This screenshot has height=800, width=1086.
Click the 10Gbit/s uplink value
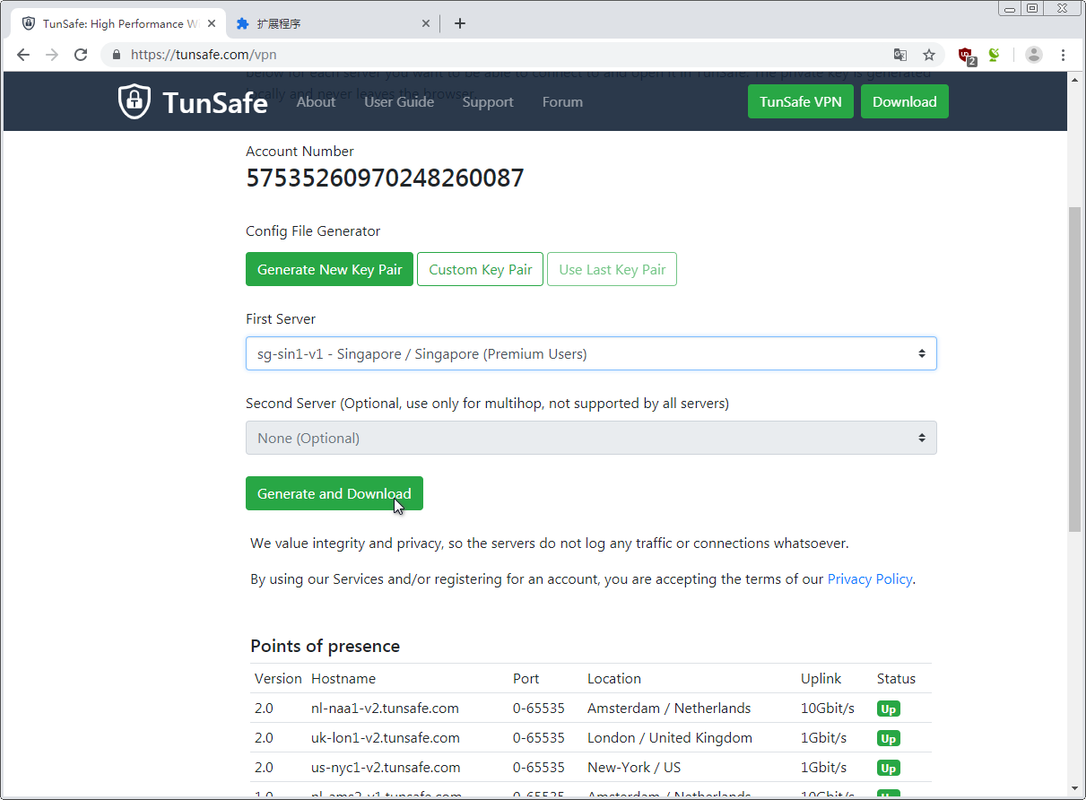click(x=828, y=708)
